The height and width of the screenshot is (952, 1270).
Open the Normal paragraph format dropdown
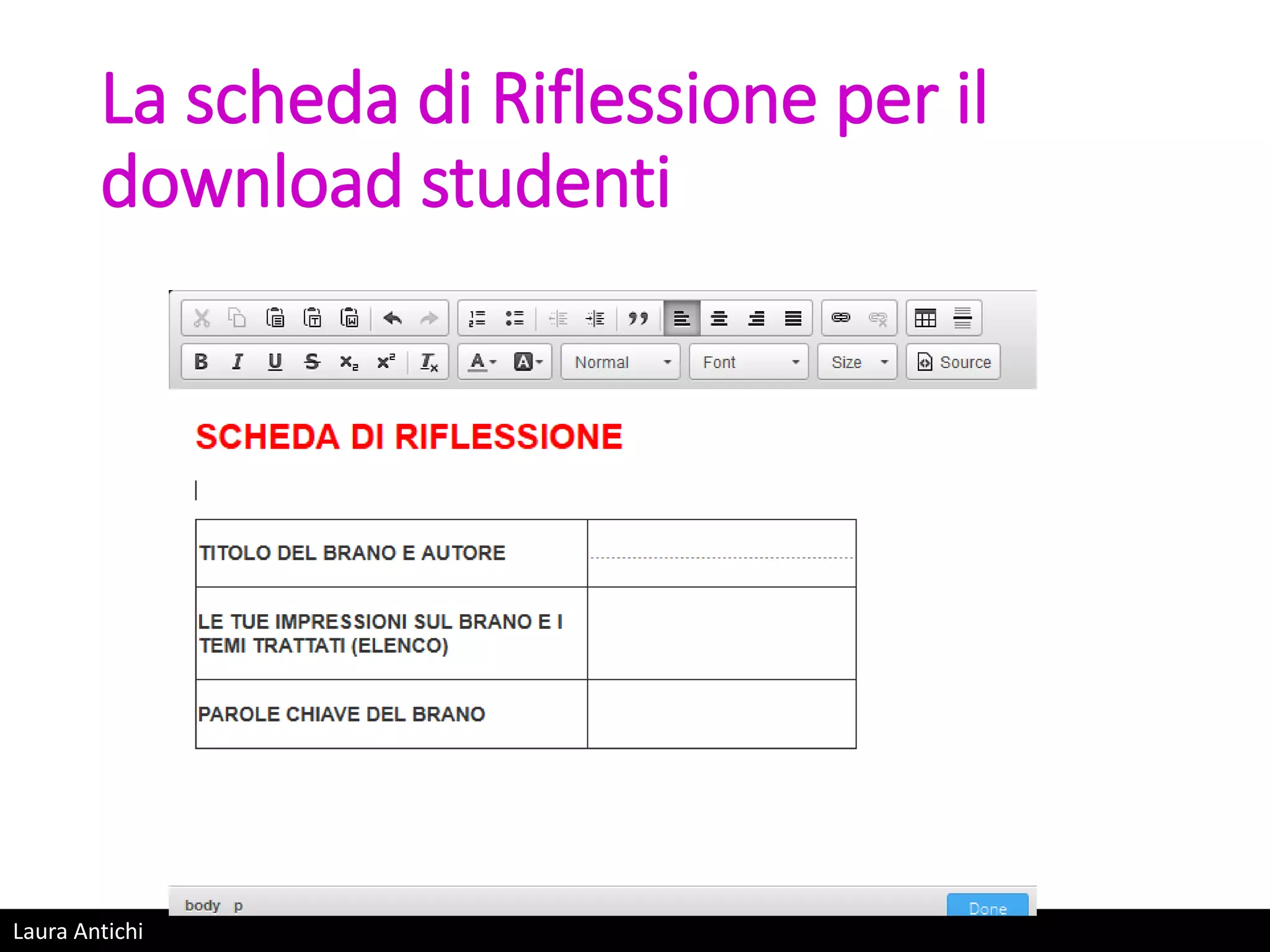pos(621,362)
